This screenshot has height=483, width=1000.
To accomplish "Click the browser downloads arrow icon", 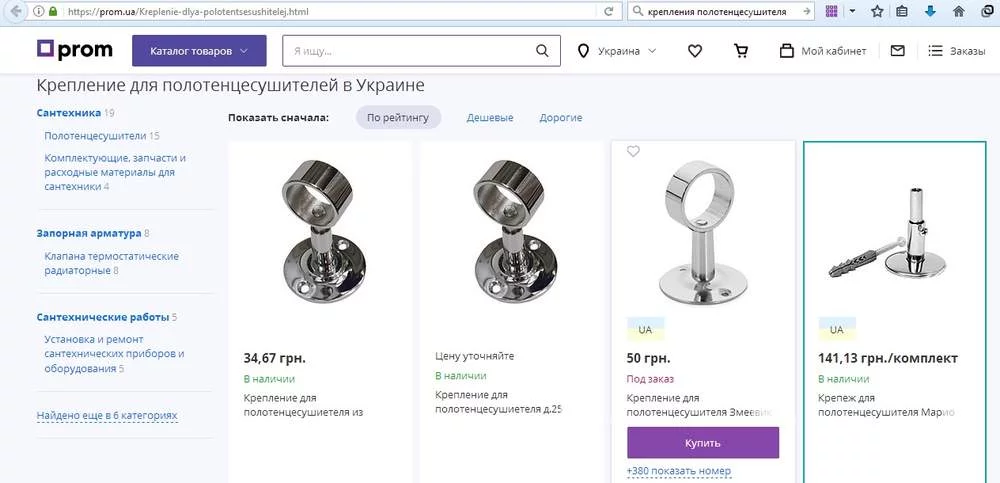I will [930, 11].
